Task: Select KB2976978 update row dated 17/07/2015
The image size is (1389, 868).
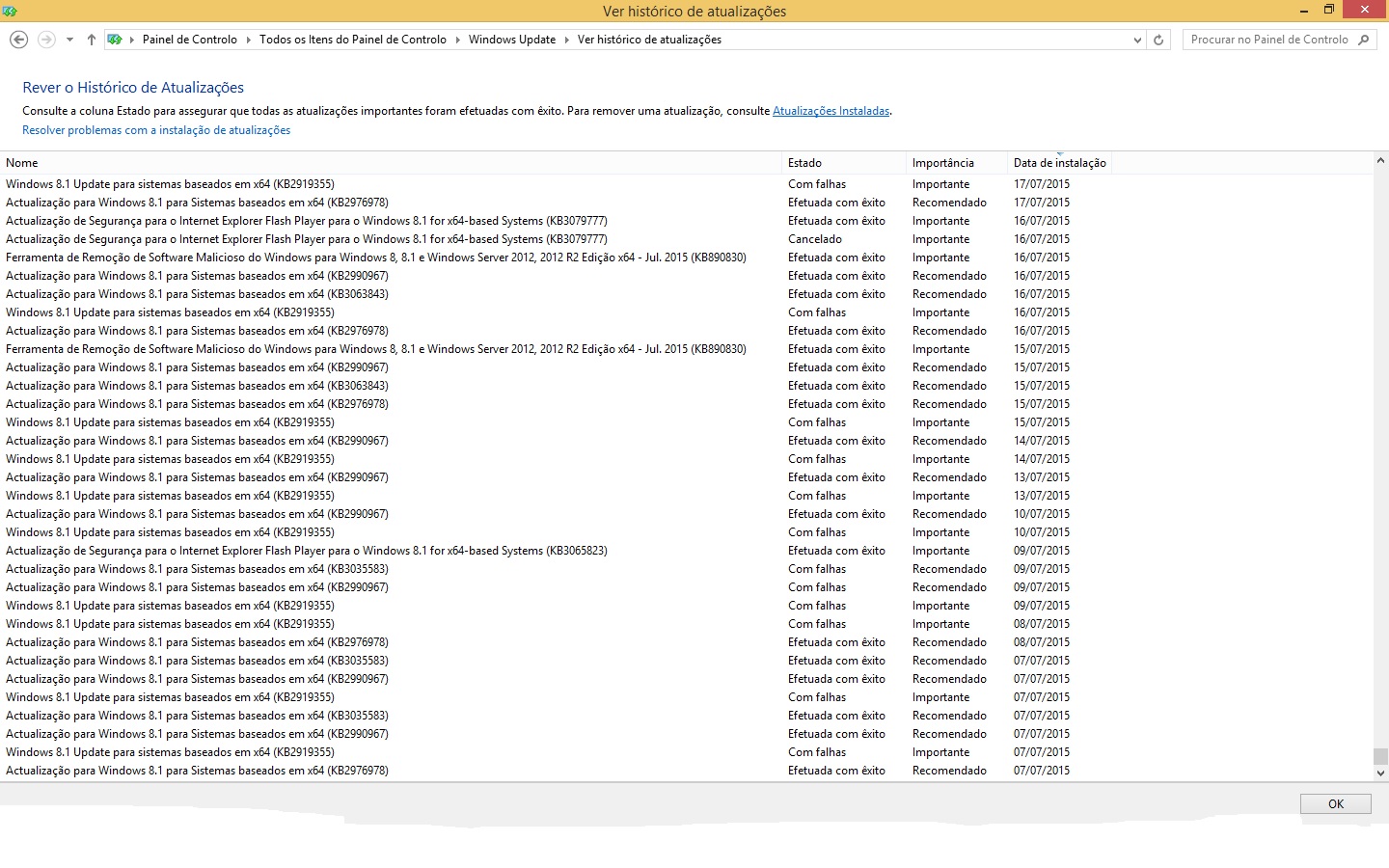Action: [x=686, y=203]
